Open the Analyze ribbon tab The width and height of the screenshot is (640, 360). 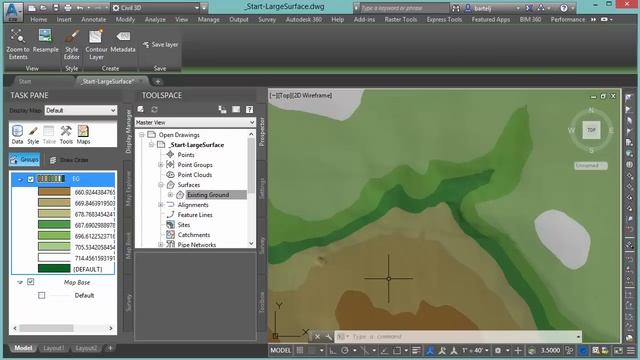[x=155, y=20]
